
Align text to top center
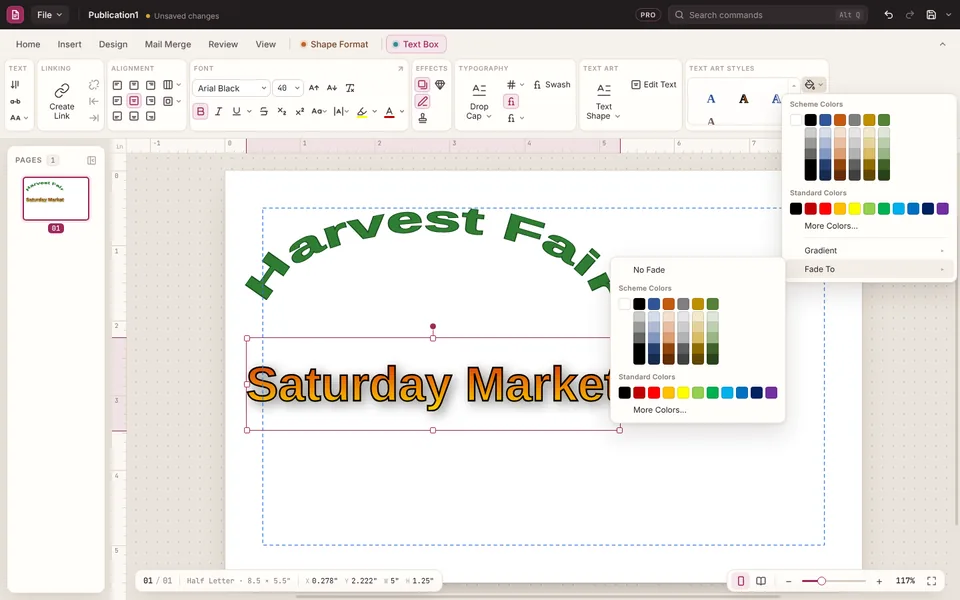tap(134, 85)
